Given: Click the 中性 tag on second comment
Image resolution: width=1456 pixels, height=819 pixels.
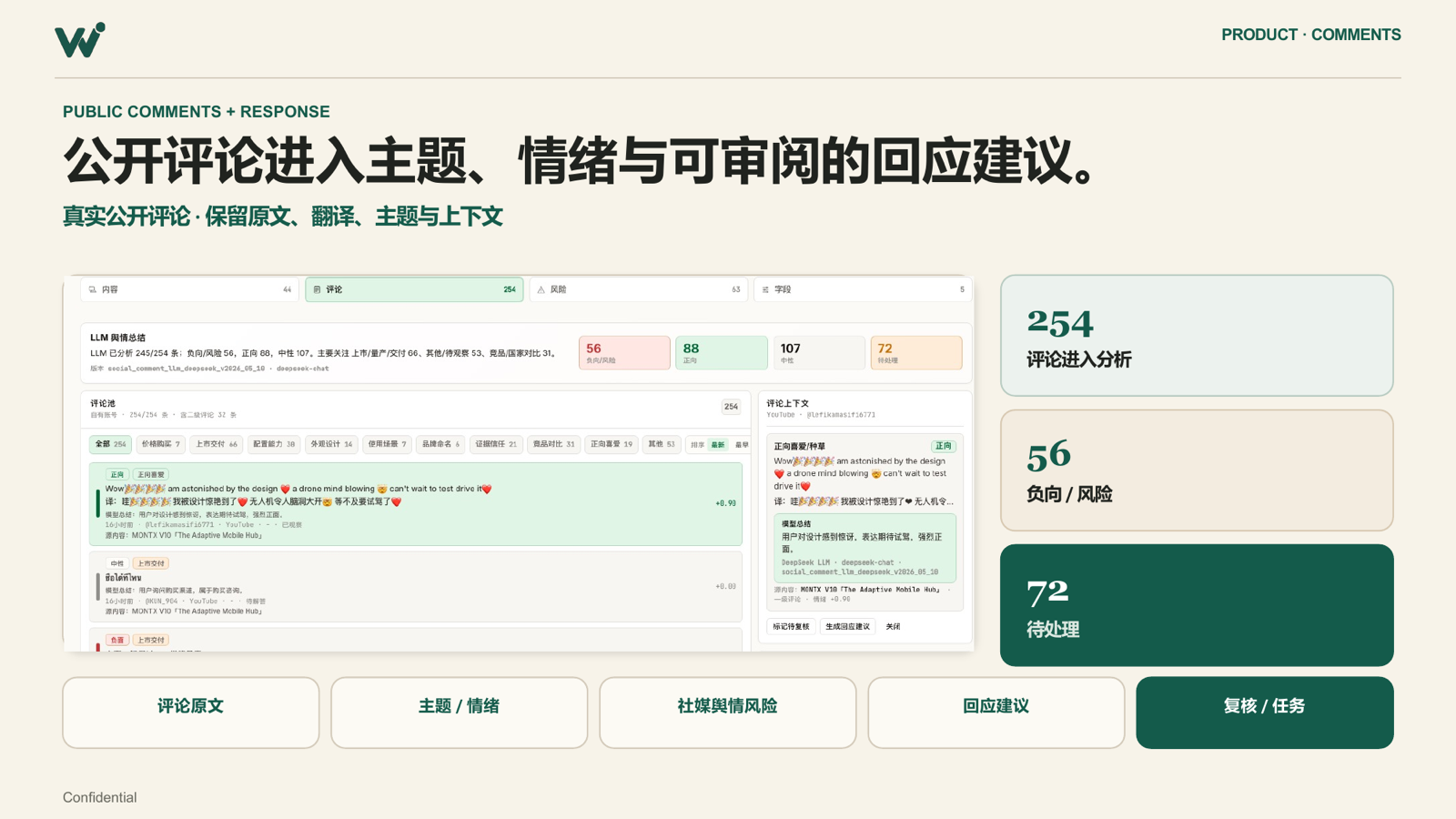Looking at the screenshot, I should pos(116,563).
